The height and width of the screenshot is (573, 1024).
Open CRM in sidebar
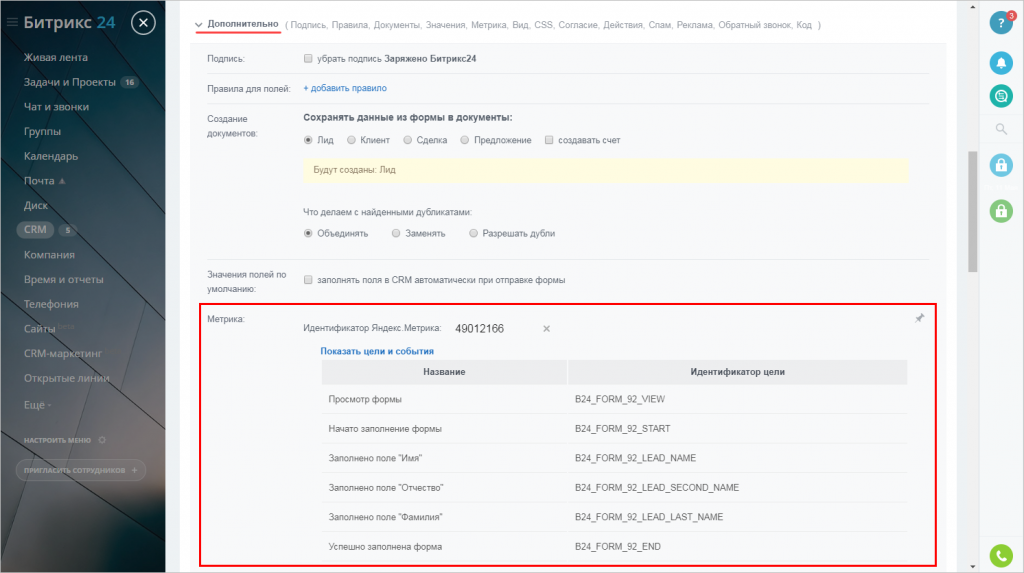click(x=35, y=229)
